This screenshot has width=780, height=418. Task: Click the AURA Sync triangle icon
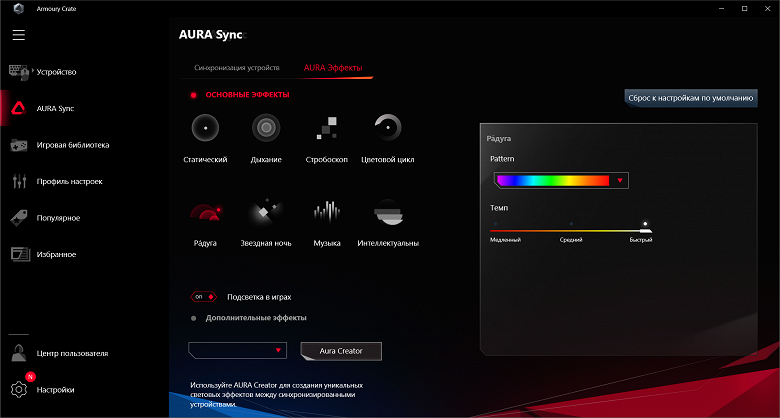[x=18, y=108]
